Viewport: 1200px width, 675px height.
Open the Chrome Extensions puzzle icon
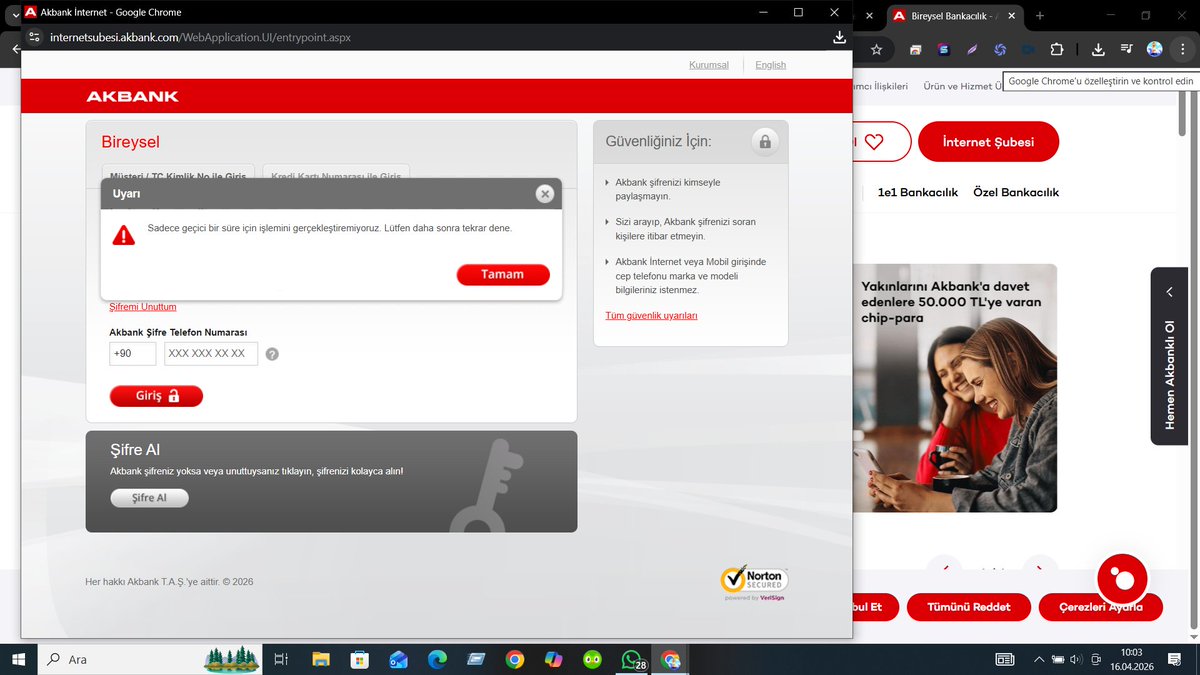tap(1056, 49)
